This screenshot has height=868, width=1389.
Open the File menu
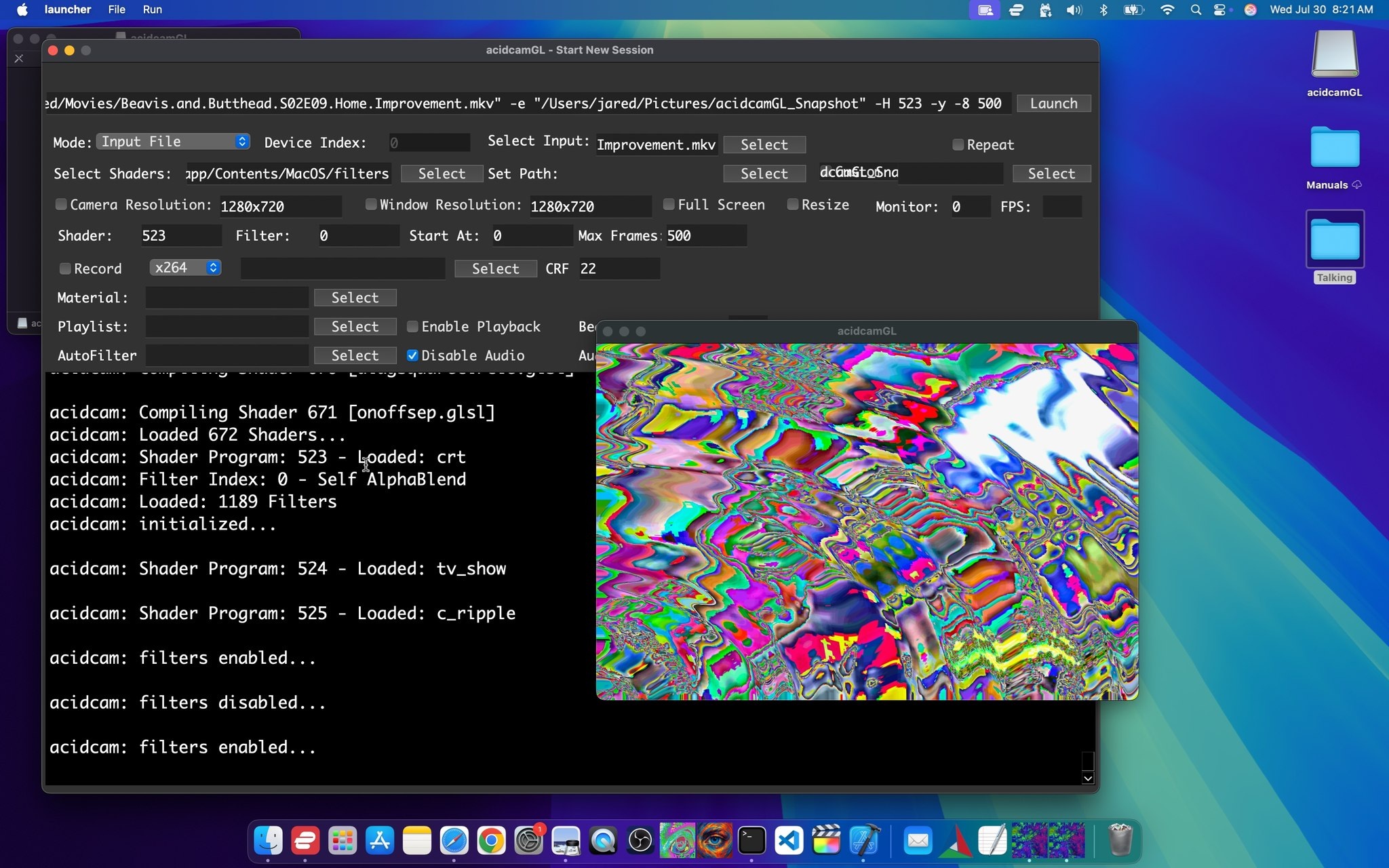[x=117, y=9]
